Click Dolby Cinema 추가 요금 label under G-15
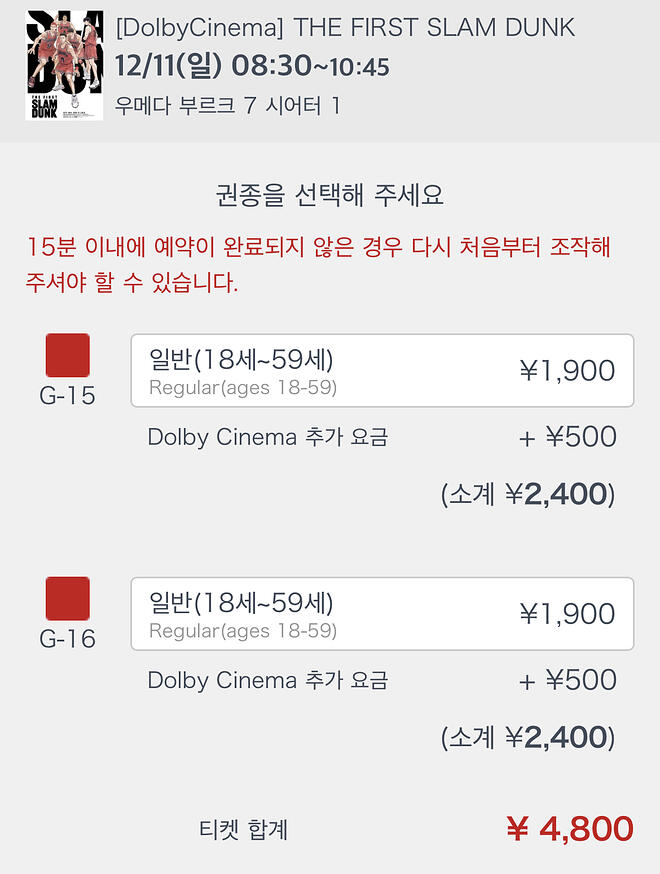The height and width of the screenshot is (874, 660). [x=268, y=437]
